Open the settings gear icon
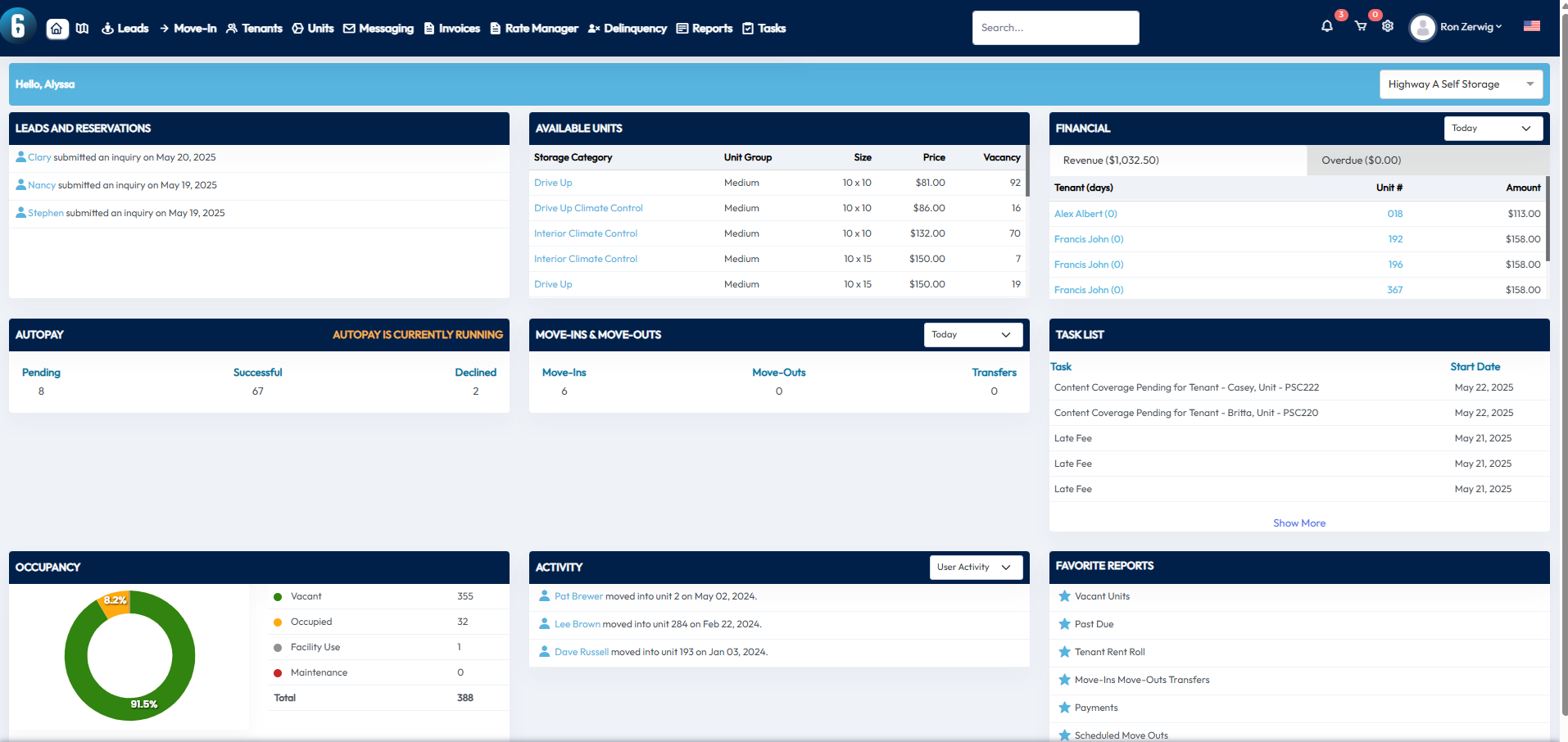Screen dimensions: 1568x742 [1387, 26]
